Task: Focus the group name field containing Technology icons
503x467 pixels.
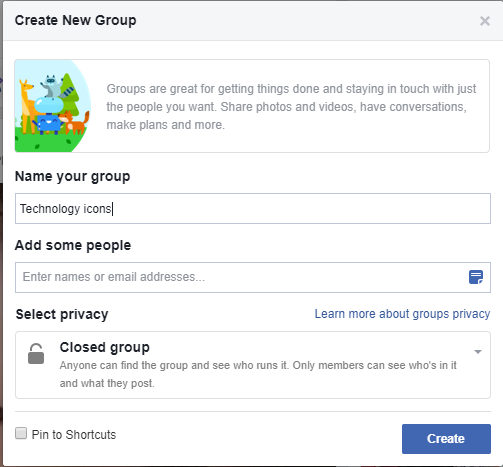Action: coord(253,208)
